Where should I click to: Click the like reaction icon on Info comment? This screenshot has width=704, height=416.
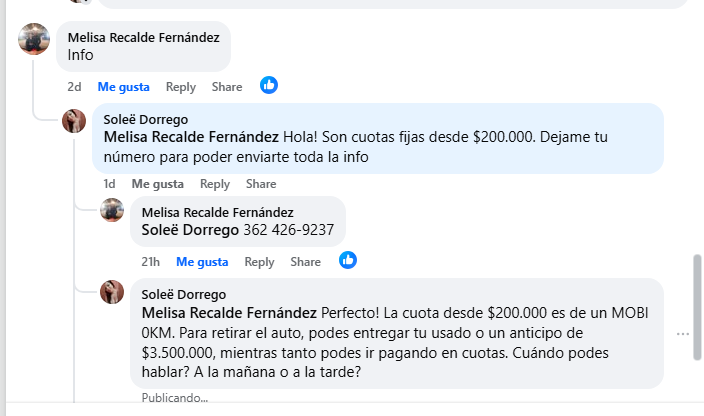click(269, 86)
